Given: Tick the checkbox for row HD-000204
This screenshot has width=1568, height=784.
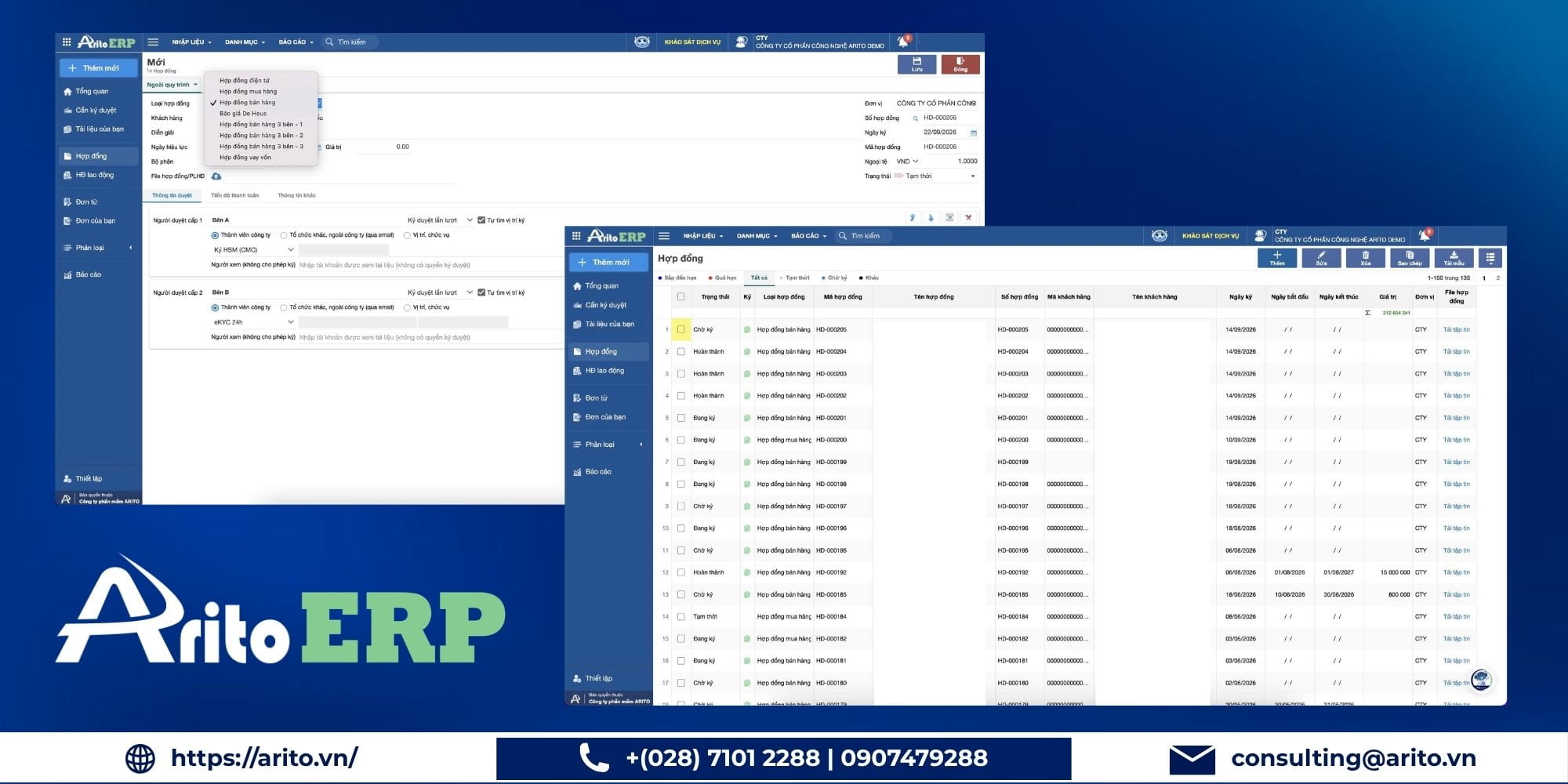Looking at the screenshot, I should point(681,352).
